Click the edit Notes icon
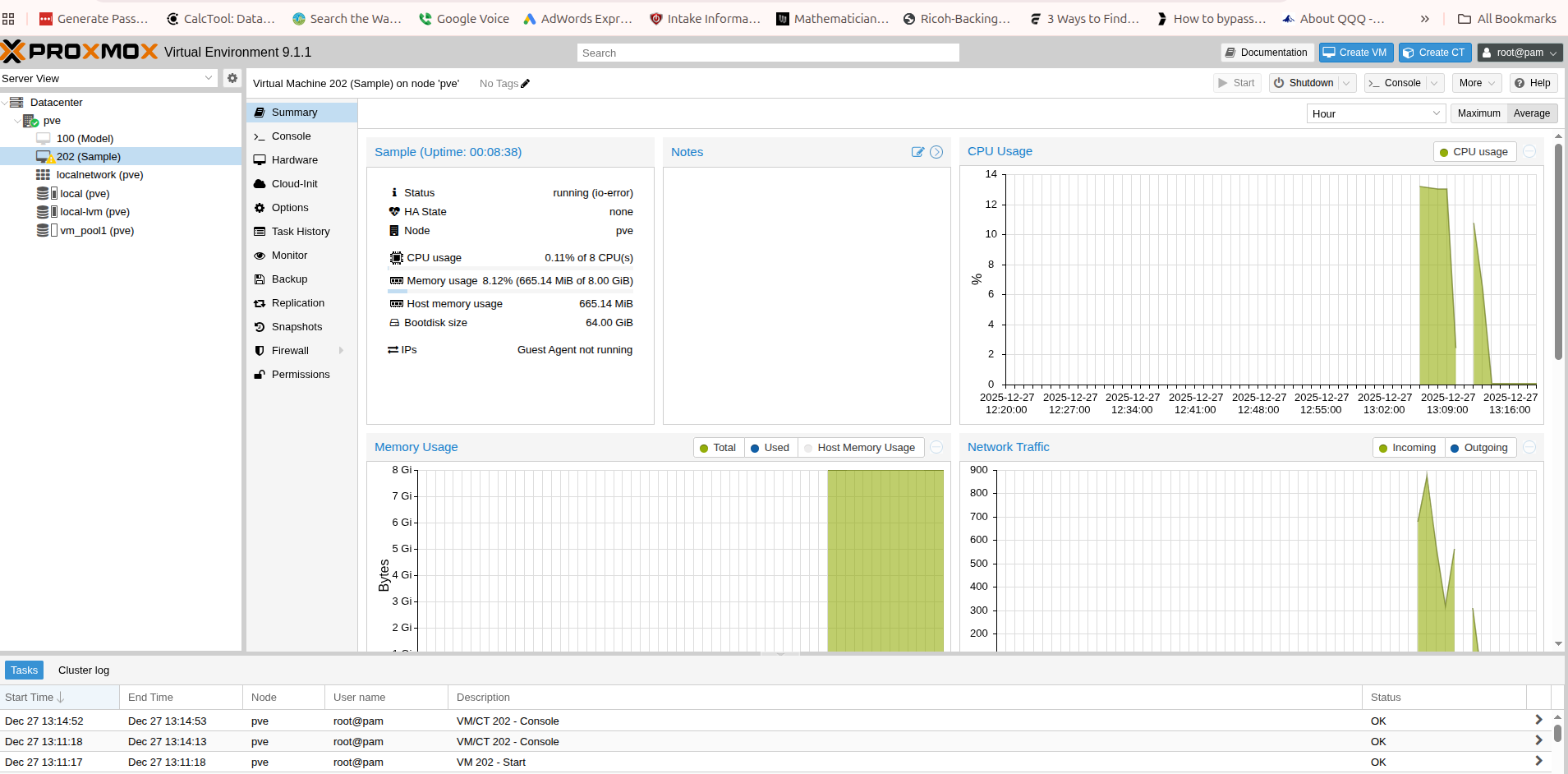 [x=917, y=152]
